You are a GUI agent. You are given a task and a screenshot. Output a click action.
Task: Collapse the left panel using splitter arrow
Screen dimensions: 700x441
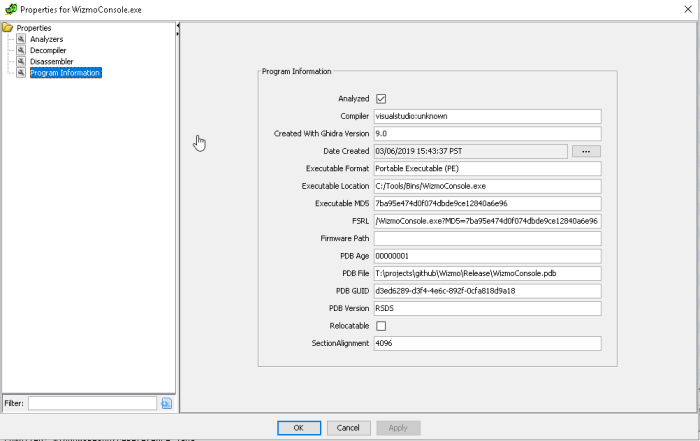(x=178, y=26)
